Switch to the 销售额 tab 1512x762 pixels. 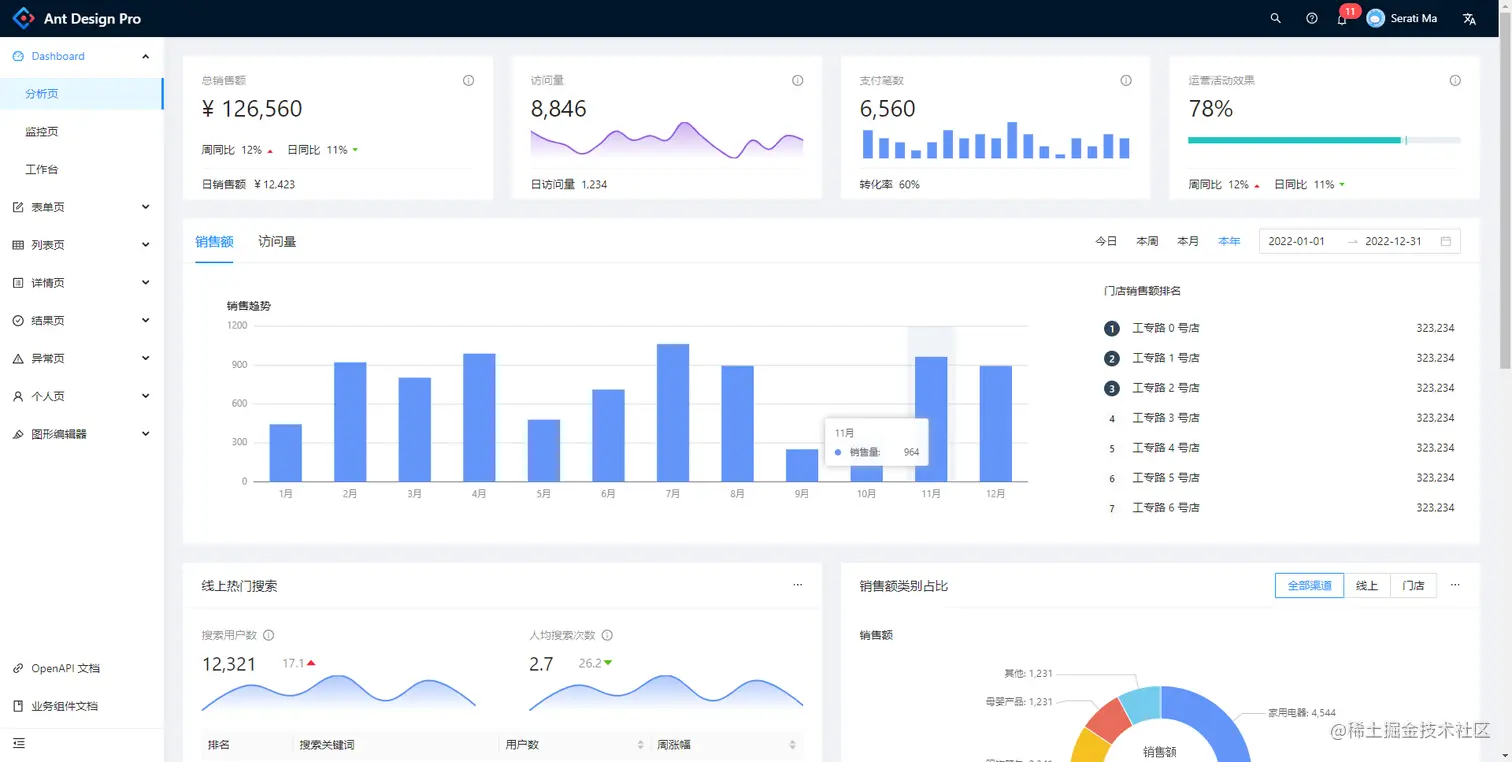[x=214, y=241]
